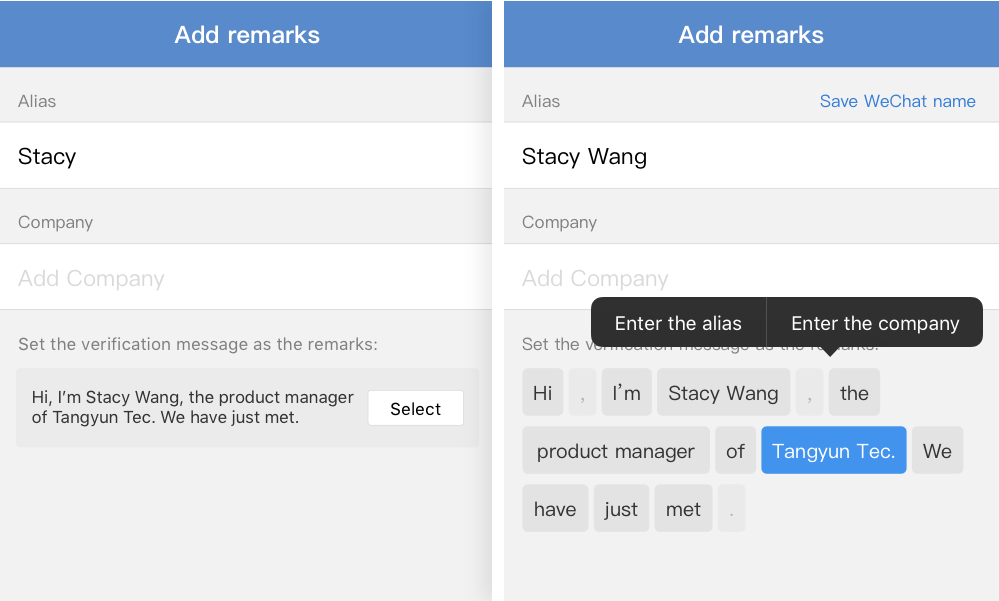Select the highlighted Tangyun Tec. word chip
The image size is (999, 601).
coord(833,451)
